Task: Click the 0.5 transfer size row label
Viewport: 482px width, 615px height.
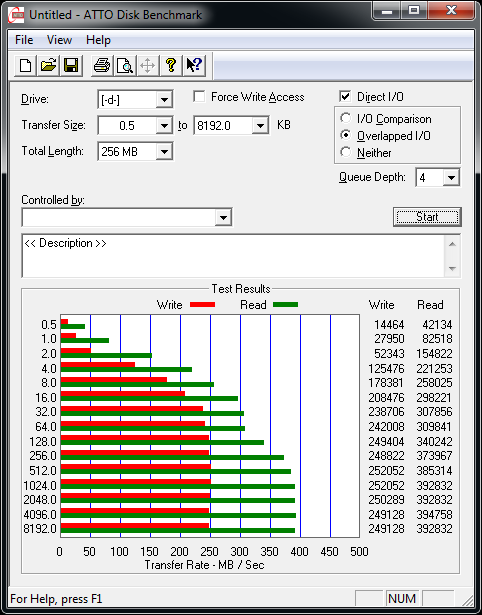Action: 49,325
